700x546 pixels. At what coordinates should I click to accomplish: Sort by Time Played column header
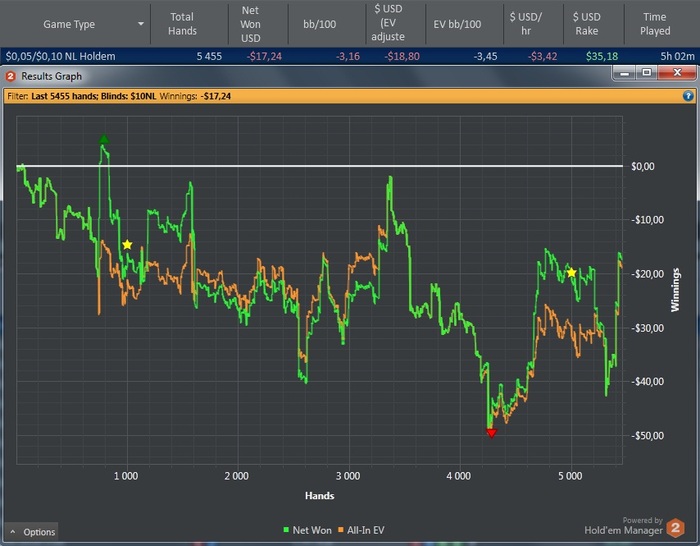pos(655,24)
